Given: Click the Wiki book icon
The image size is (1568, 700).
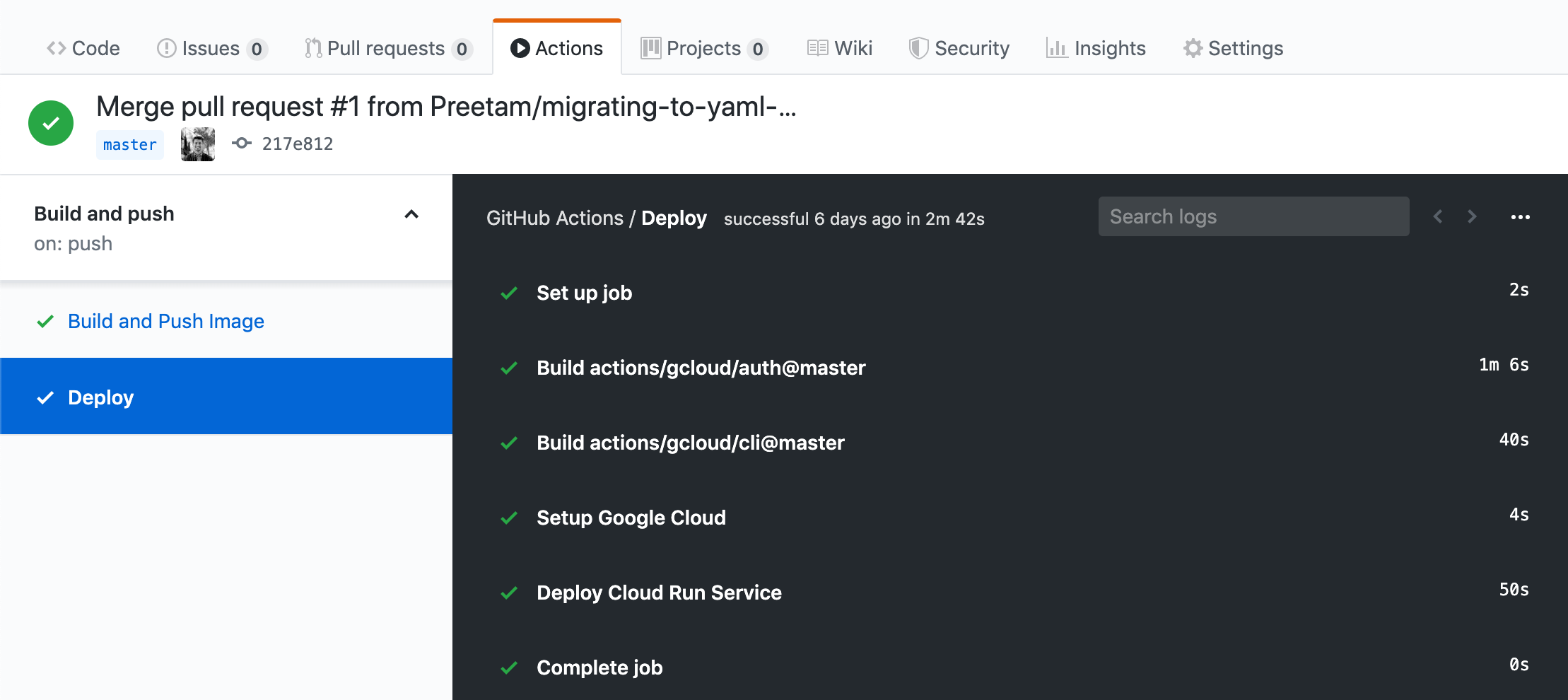Looking at the screenshot, I should coord(818,47).
